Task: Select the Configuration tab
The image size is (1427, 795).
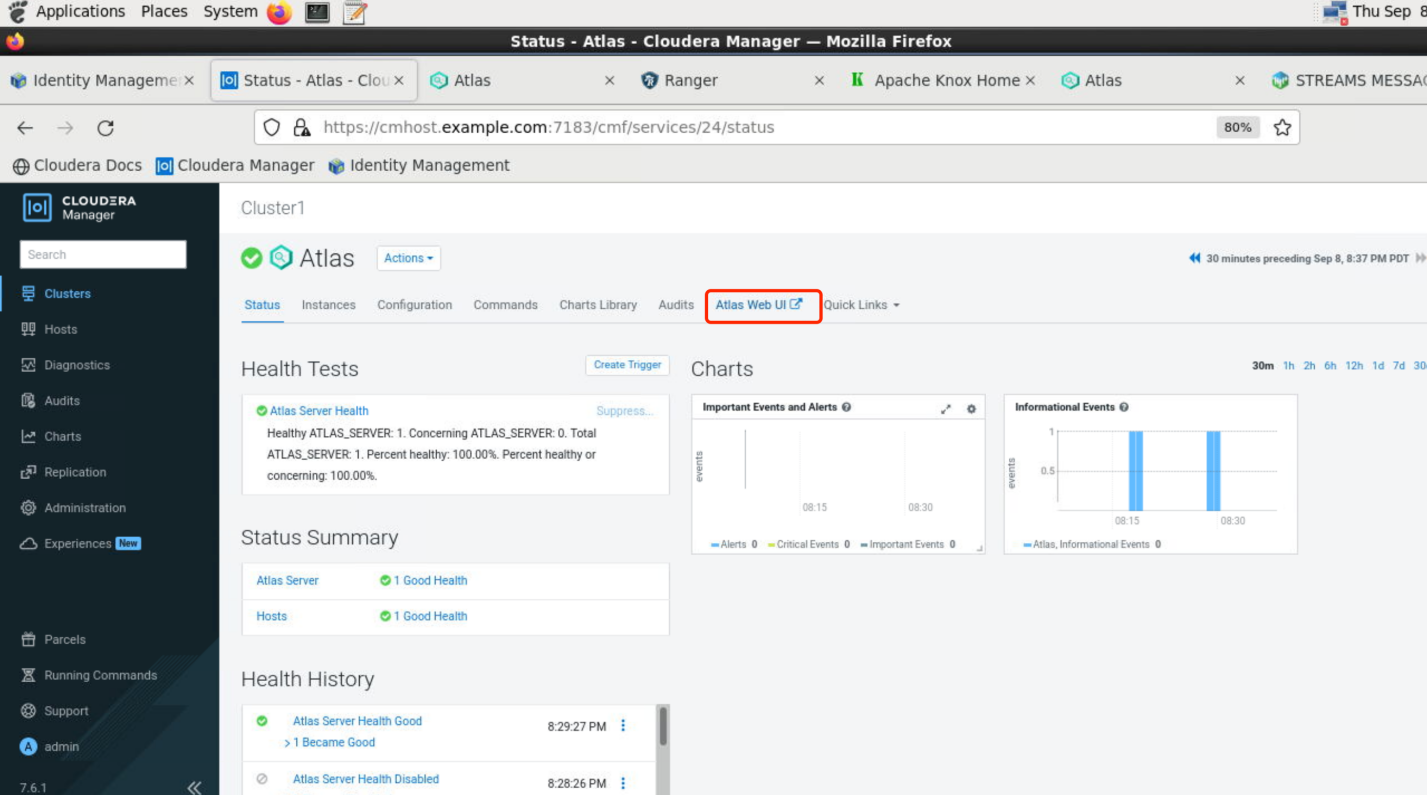Action: [x=414, y=305]
